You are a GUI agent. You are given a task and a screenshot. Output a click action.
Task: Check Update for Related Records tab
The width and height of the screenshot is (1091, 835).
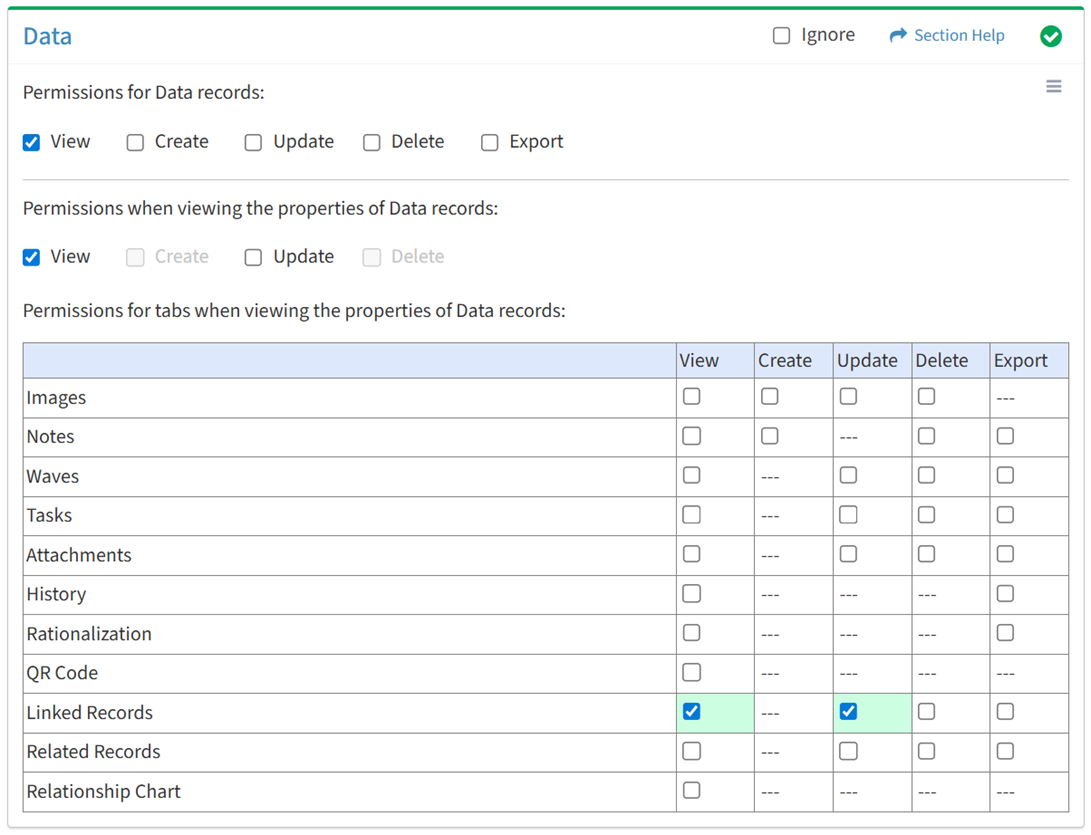pos(848,751)
